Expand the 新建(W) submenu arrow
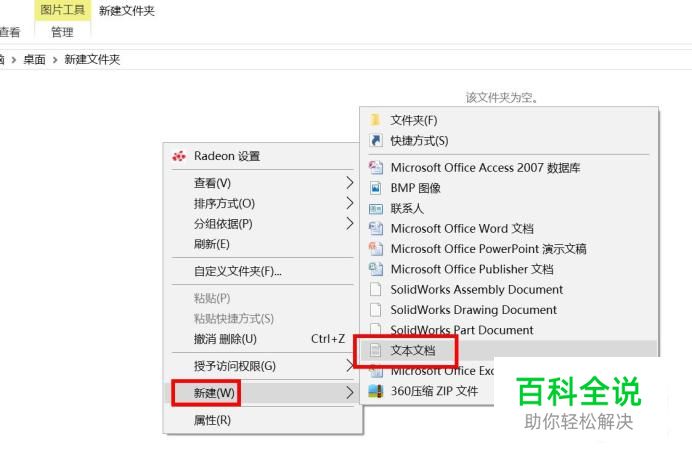Image resolution: width=692 pixels, height=466 pixels. (350, 393)
